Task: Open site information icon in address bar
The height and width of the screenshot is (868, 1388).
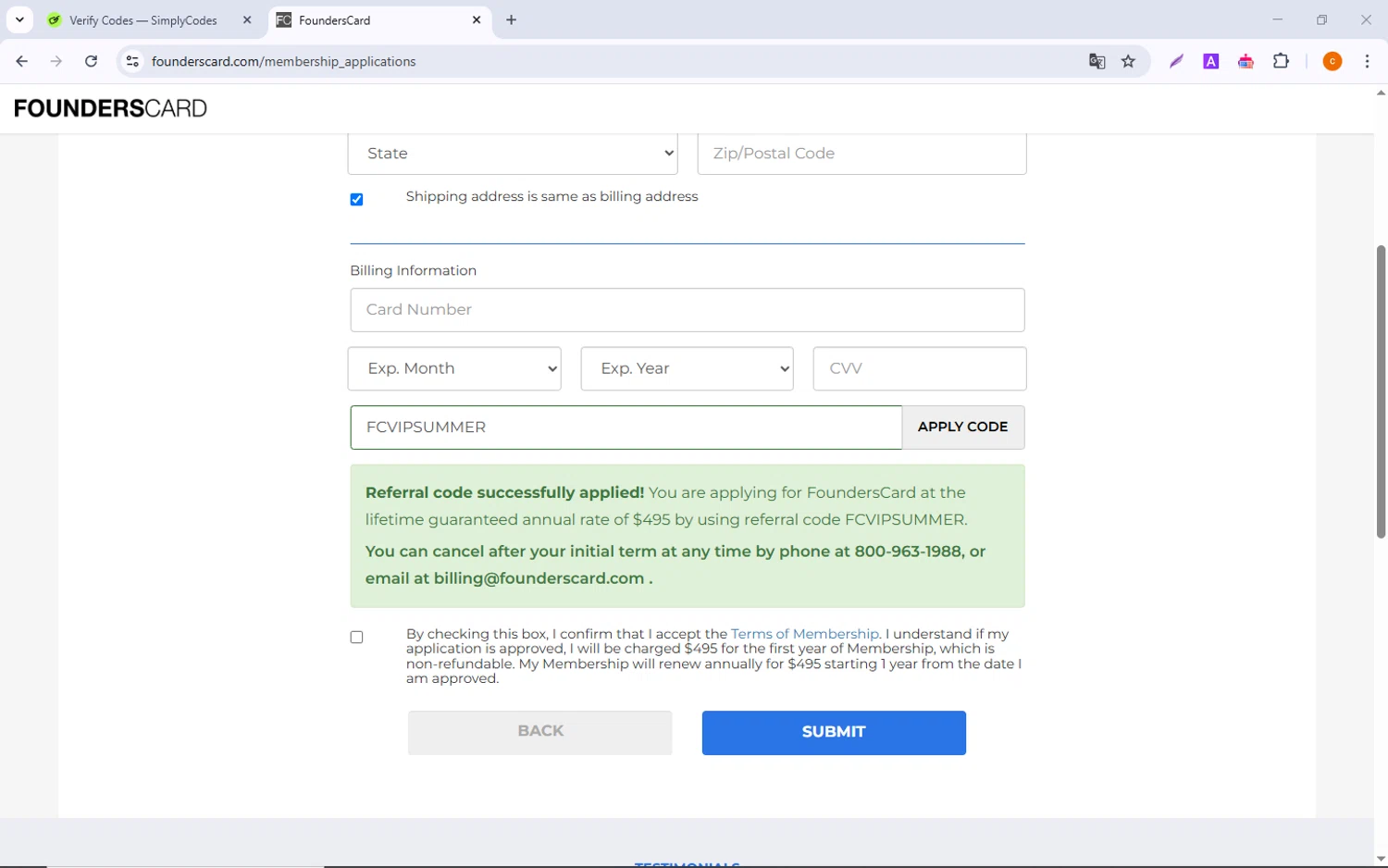Action: pos(132,61)
